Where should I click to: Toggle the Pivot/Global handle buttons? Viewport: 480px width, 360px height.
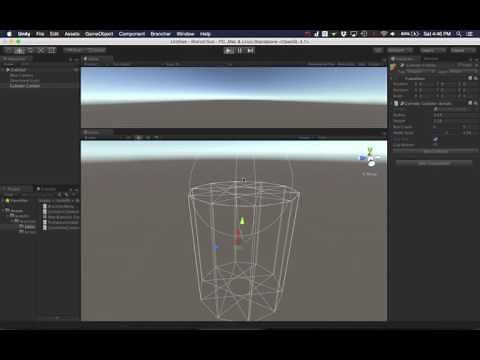tap(85, 50)
